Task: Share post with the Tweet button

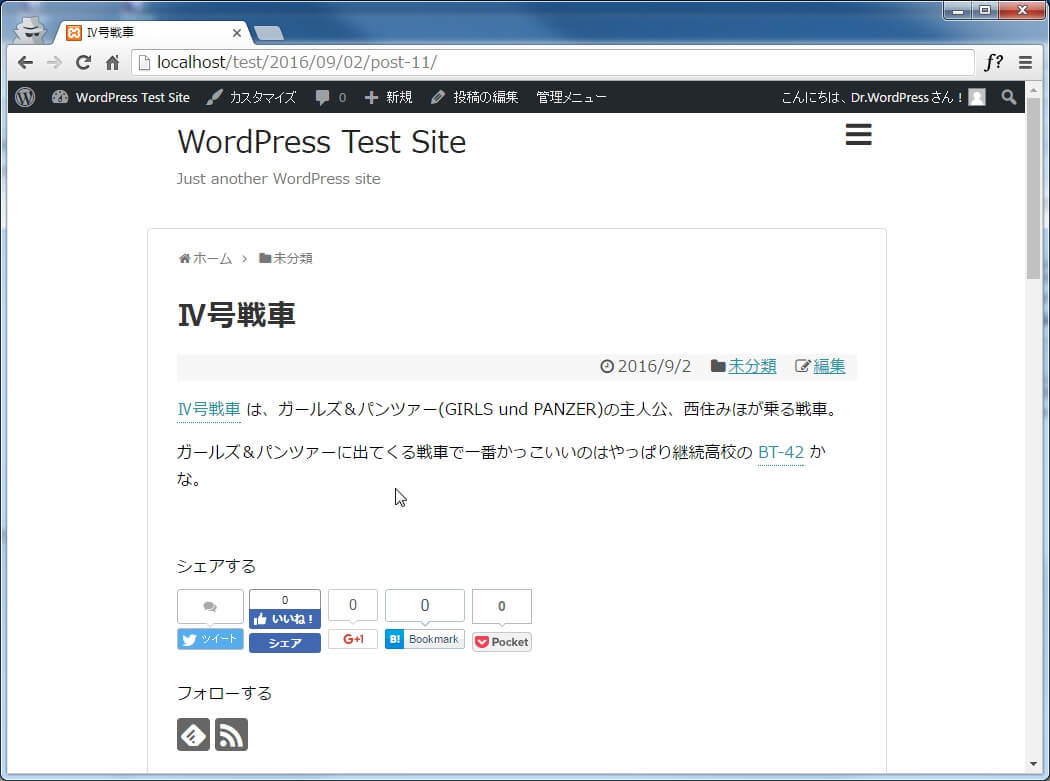Action: (x=210, y=639)
